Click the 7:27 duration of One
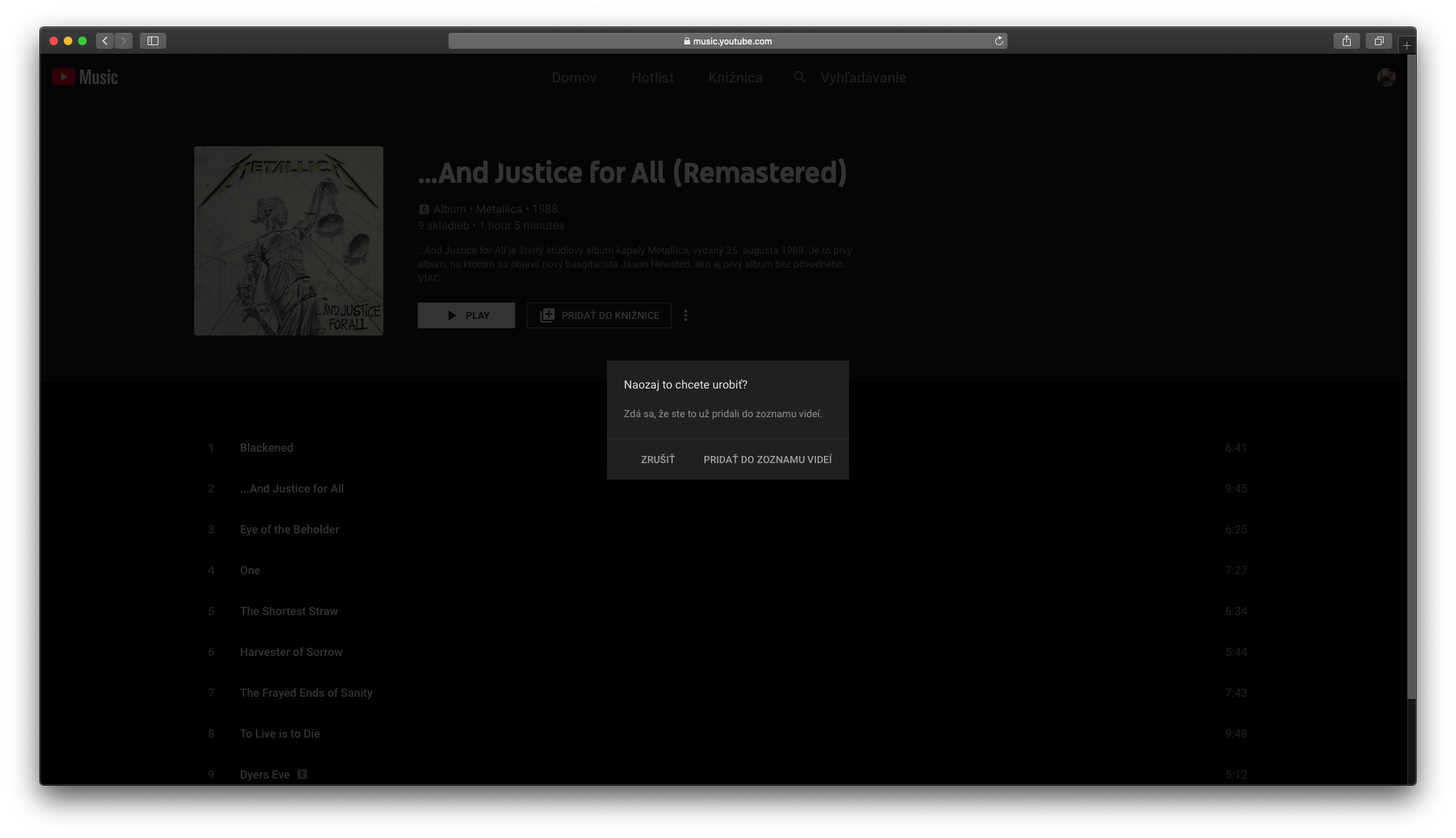 (x=1236, y=571)
